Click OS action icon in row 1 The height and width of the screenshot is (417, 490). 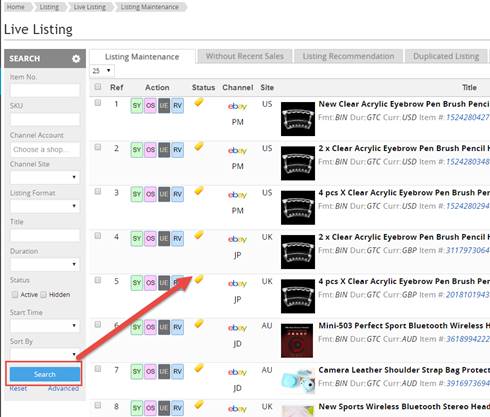(150, 106)
